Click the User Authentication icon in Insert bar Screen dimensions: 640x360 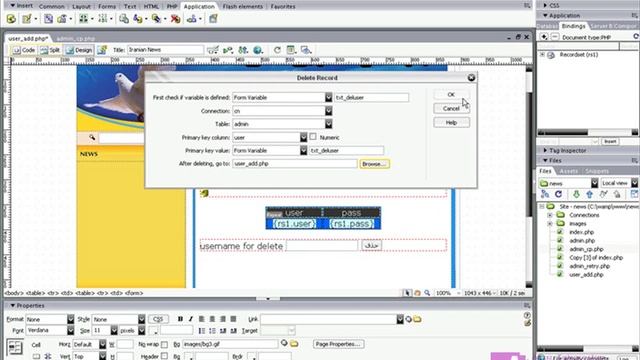191,19
